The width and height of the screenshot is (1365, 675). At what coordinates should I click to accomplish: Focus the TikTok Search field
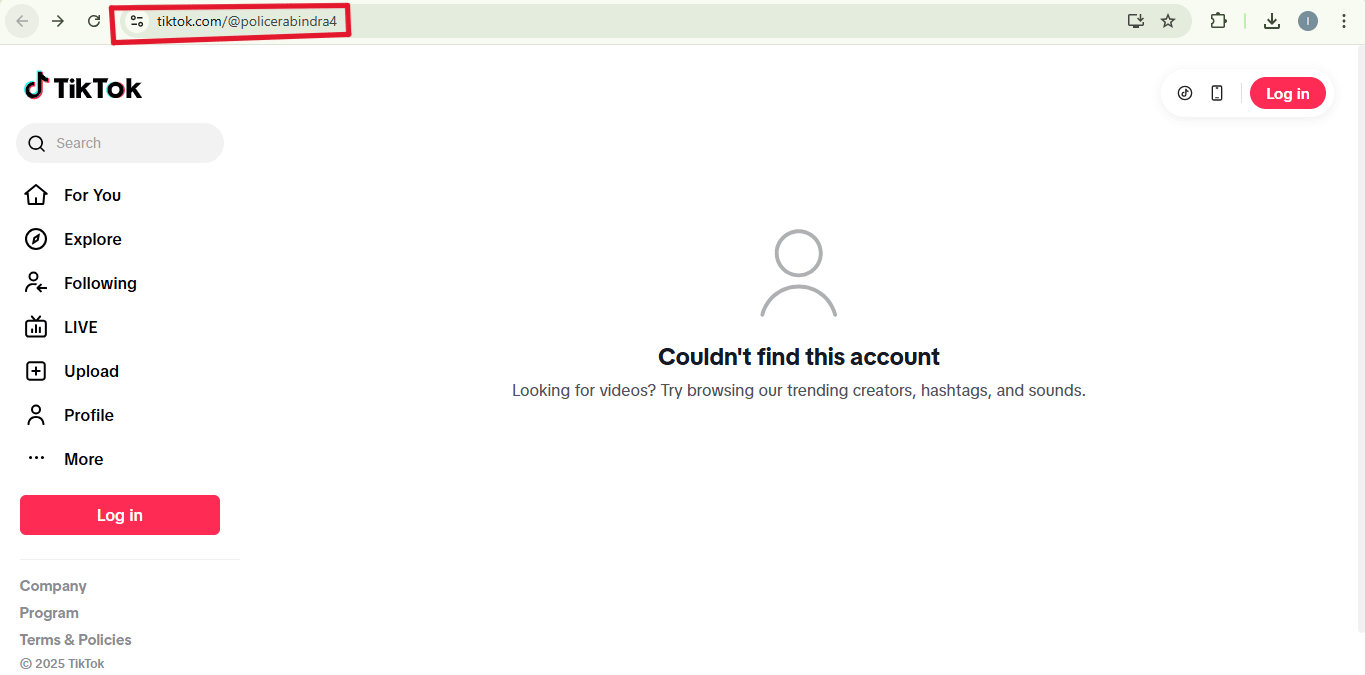[120, 143]
